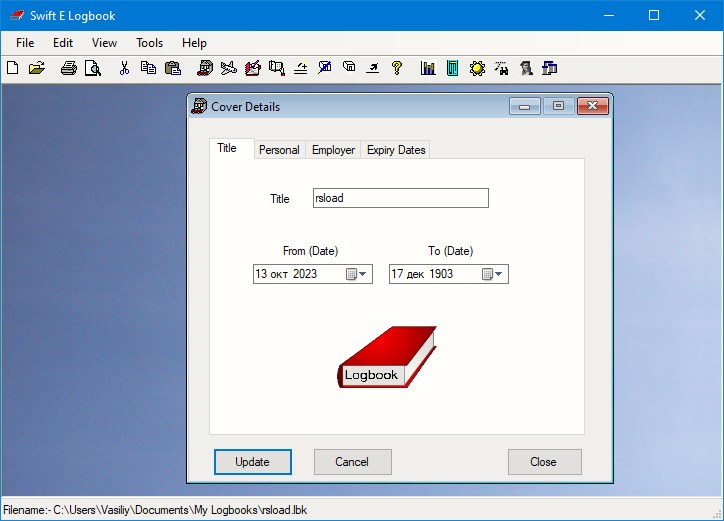Open cover details via the toolbar logbook icon
Screen dimensions: 724x521
click(205, 68)
